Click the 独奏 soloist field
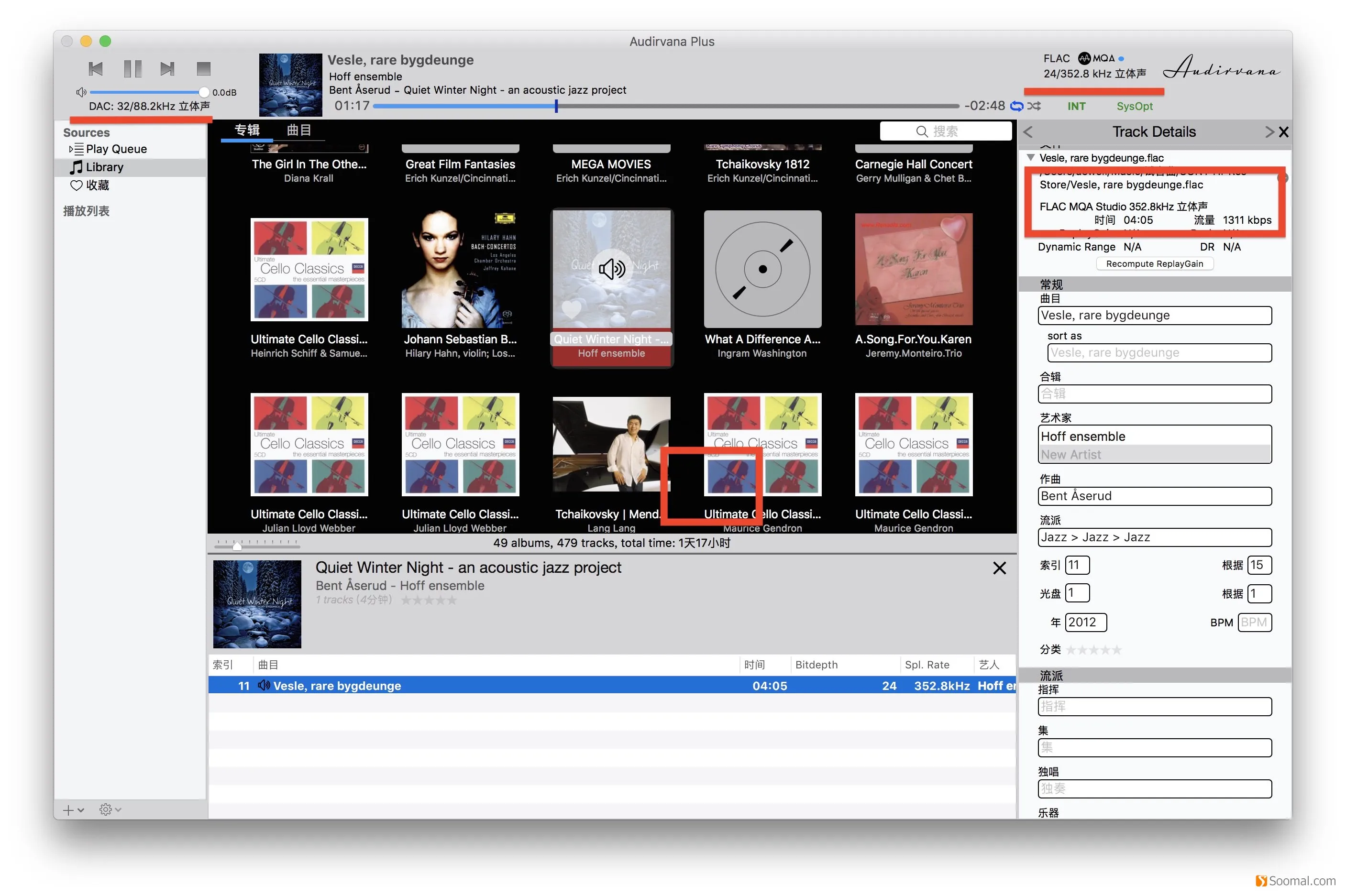The image size is (1346, 896). 1154,788
